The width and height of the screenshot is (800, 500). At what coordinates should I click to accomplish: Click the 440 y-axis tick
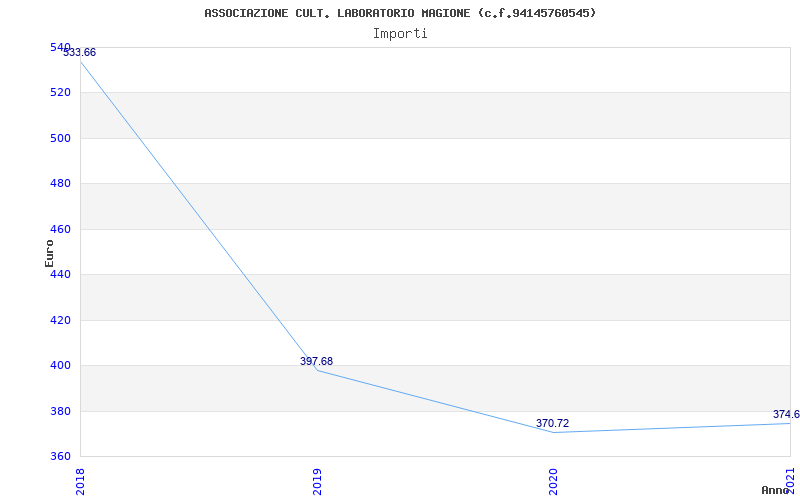pyautogui.click(x=60, y=274)
